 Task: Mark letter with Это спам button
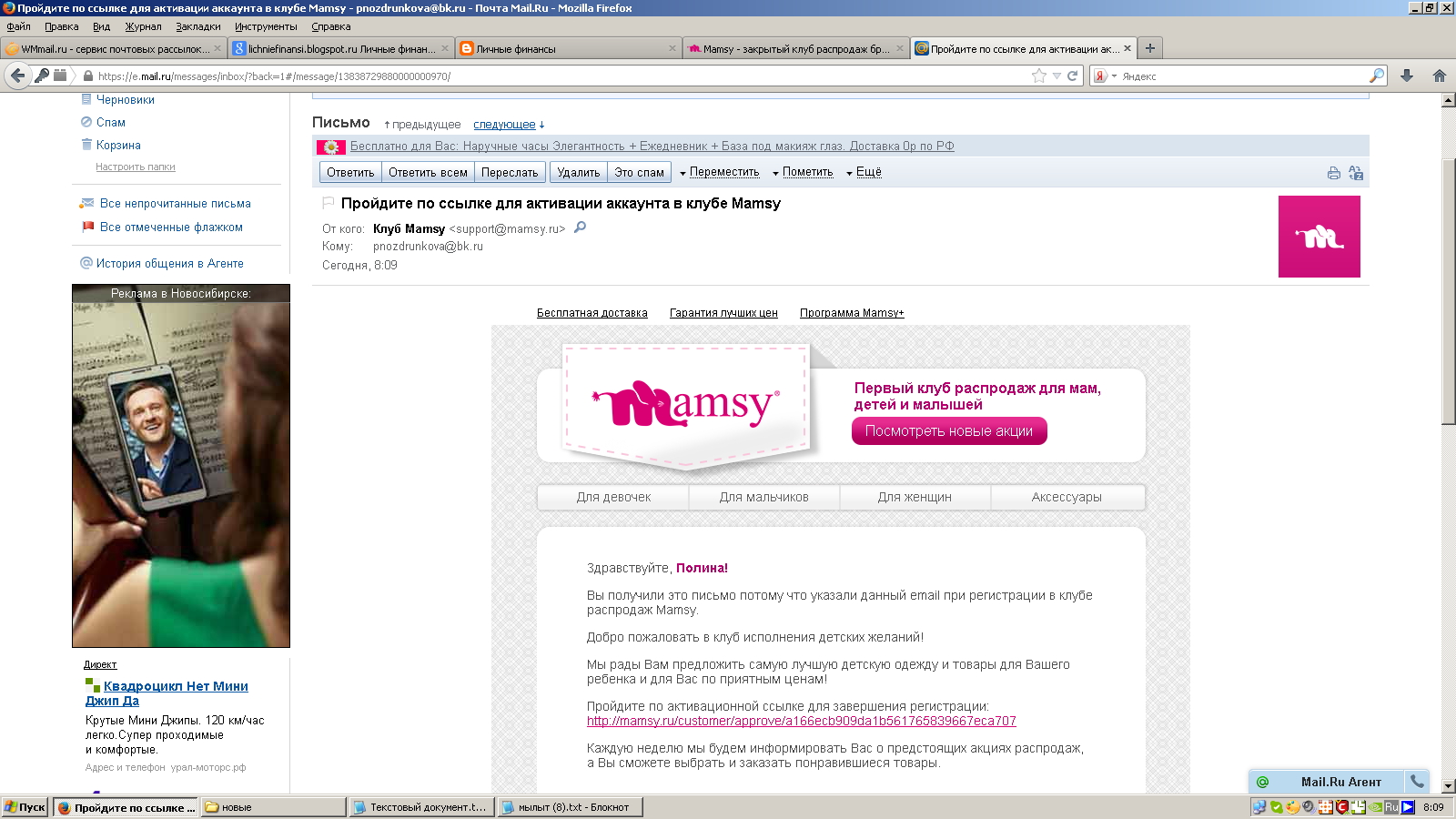[x=639, y=172]
